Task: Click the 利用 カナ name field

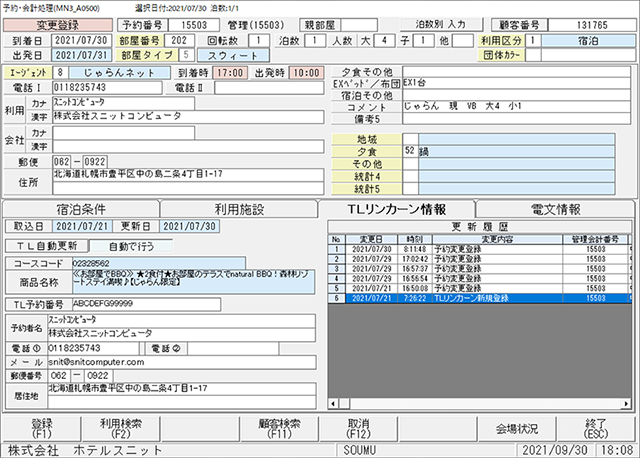Action: (123, 103)
